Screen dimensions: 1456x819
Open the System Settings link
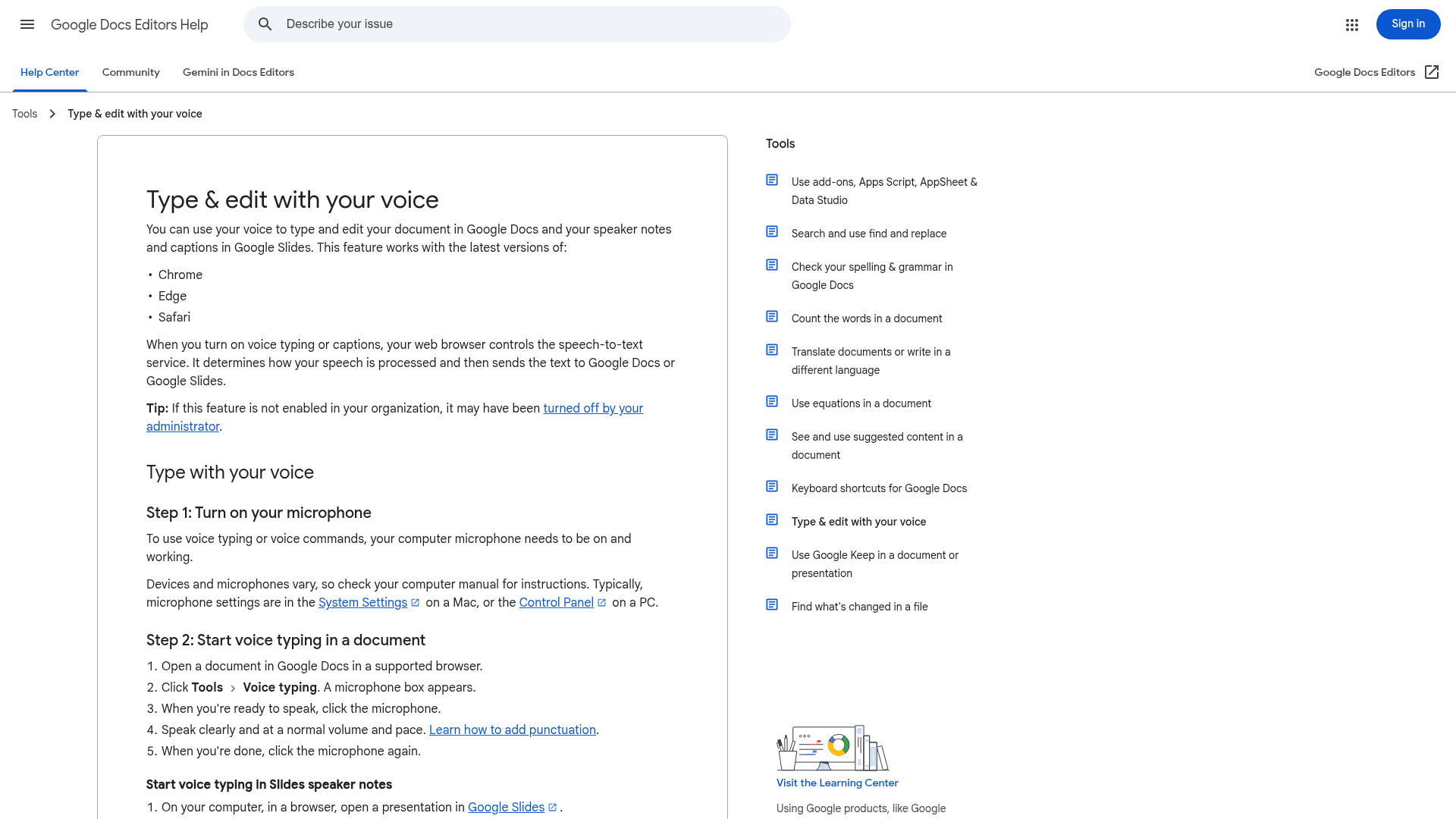pyautogui.click(x=362, y=602)
